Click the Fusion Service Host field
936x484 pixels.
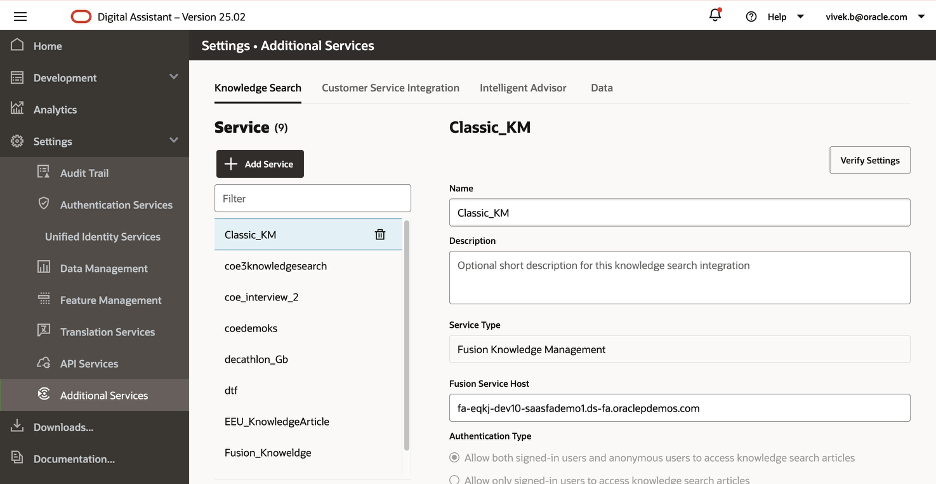coord(679,408)
